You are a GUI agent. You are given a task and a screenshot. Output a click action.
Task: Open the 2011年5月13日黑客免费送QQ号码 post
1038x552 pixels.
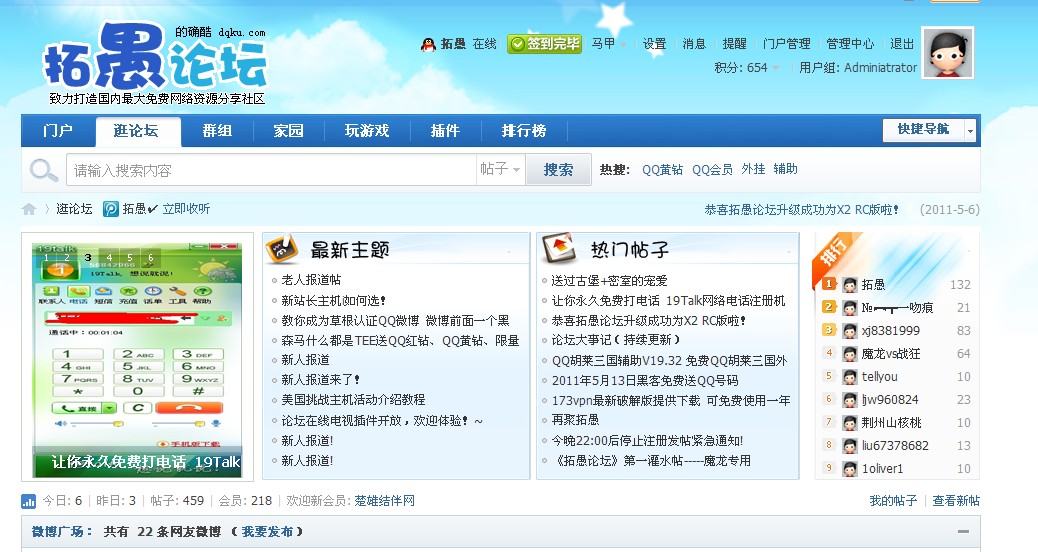pos(645,381)
